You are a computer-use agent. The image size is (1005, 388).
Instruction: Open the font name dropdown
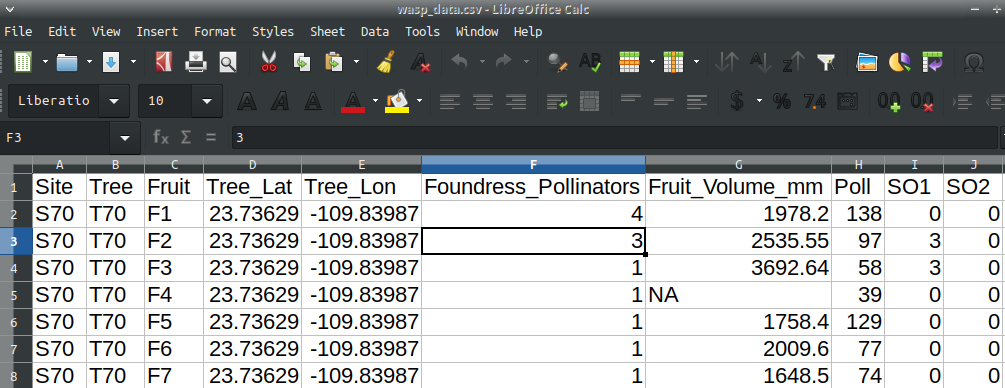point(114,101)
